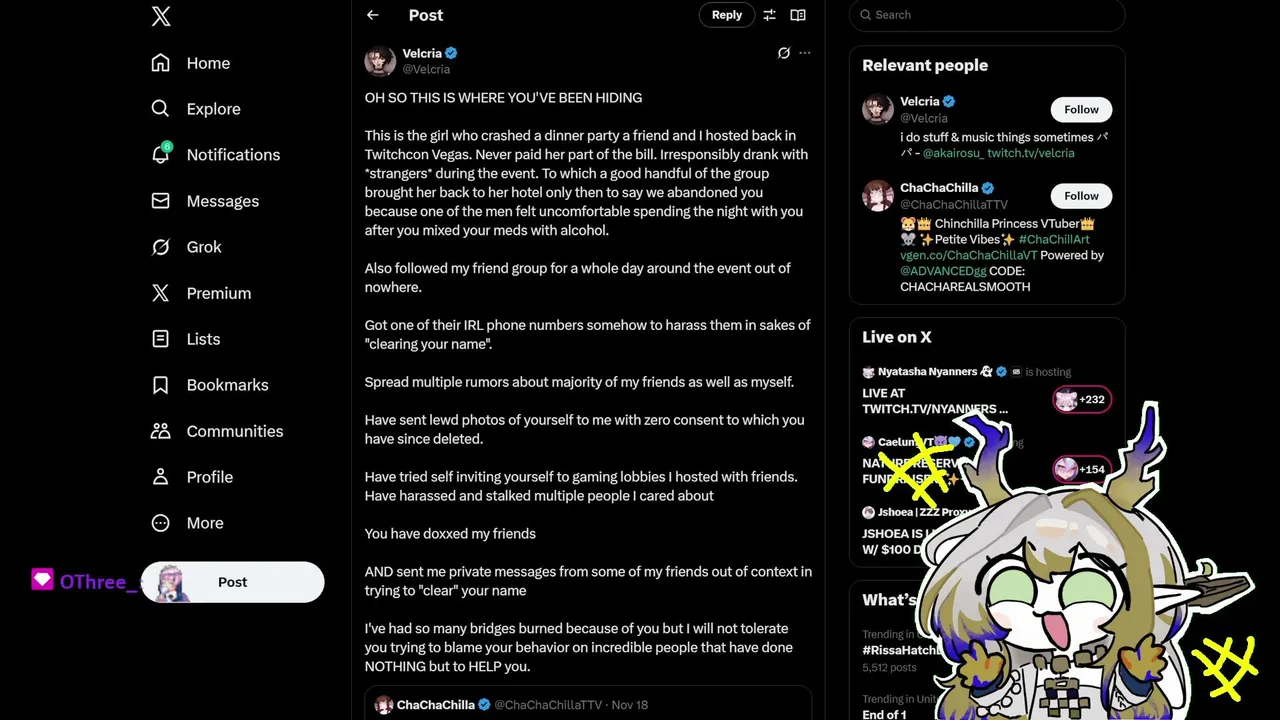Open twitch.tv/velcria link
Screen dimensions: 1280x720
tap(1030, 153)
